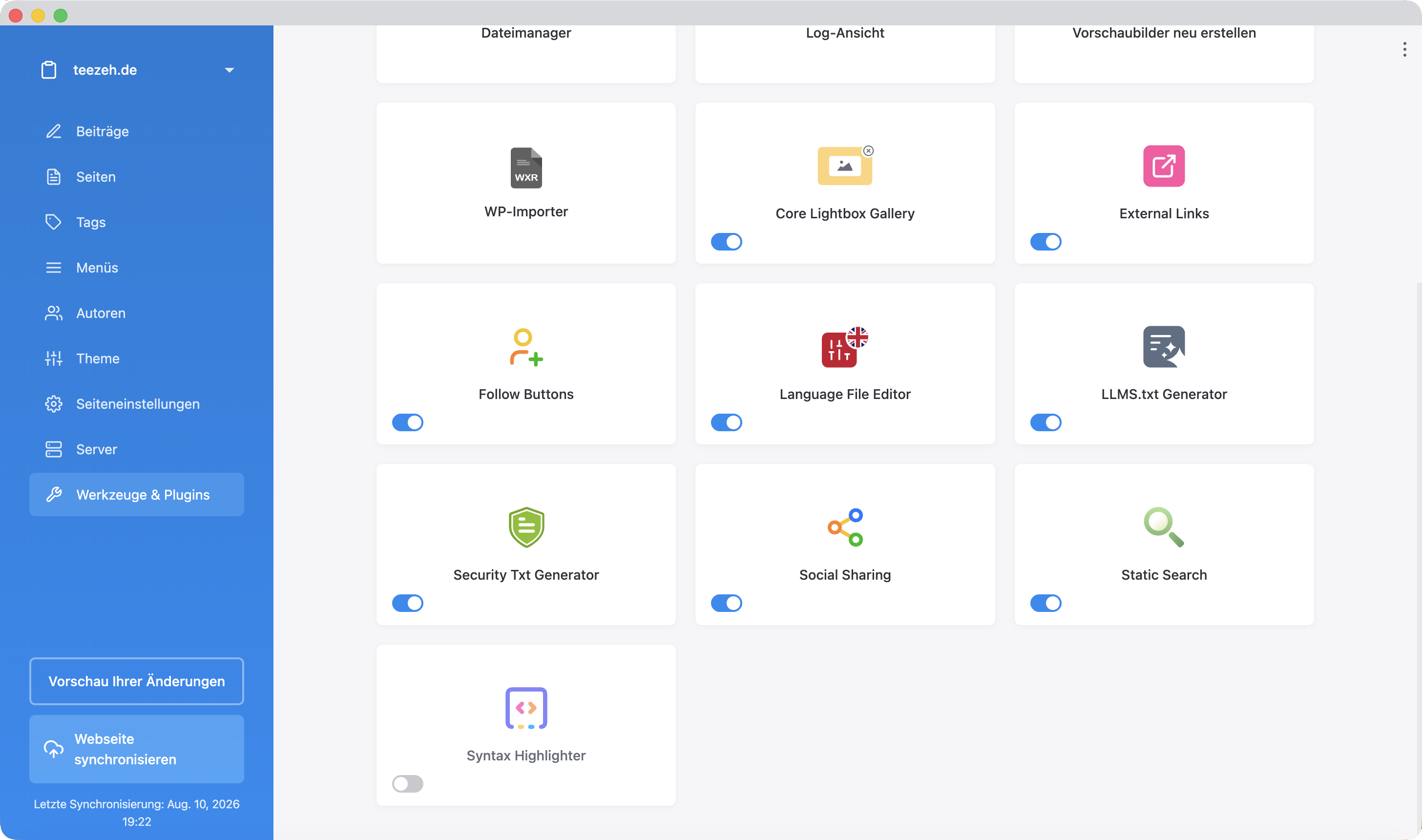
Task: Expand the teezeh.de site dropdown arrow
Action: pos(229,70)
